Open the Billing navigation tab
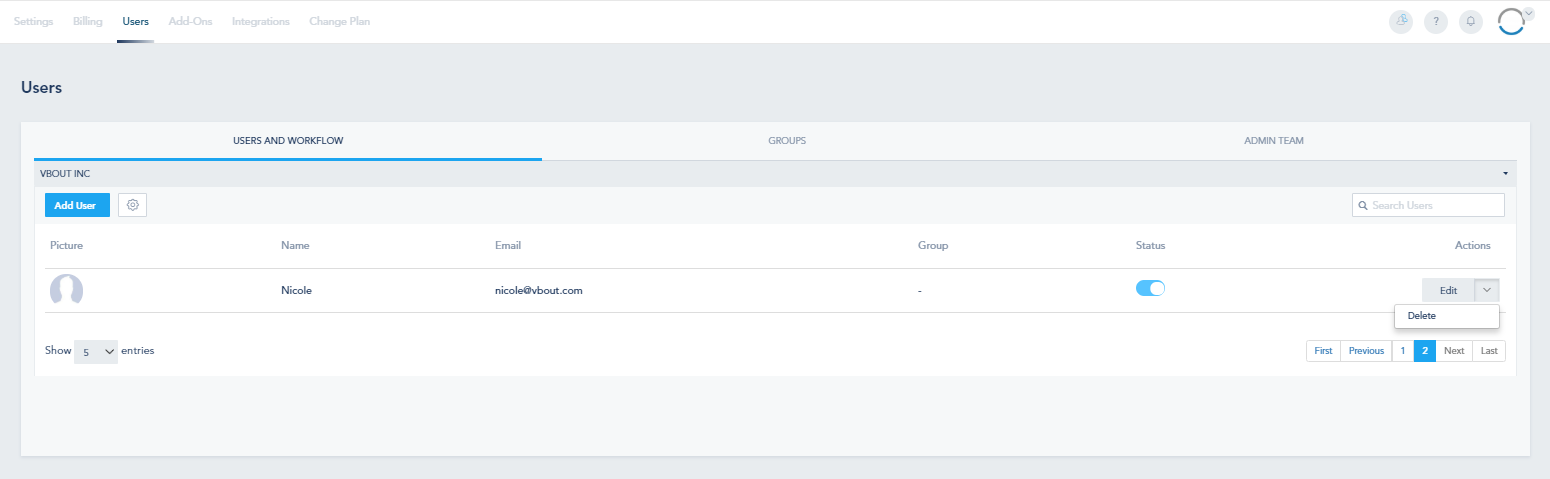The image size is (1550, 479). pyautogui.click(x=87, y=21)
